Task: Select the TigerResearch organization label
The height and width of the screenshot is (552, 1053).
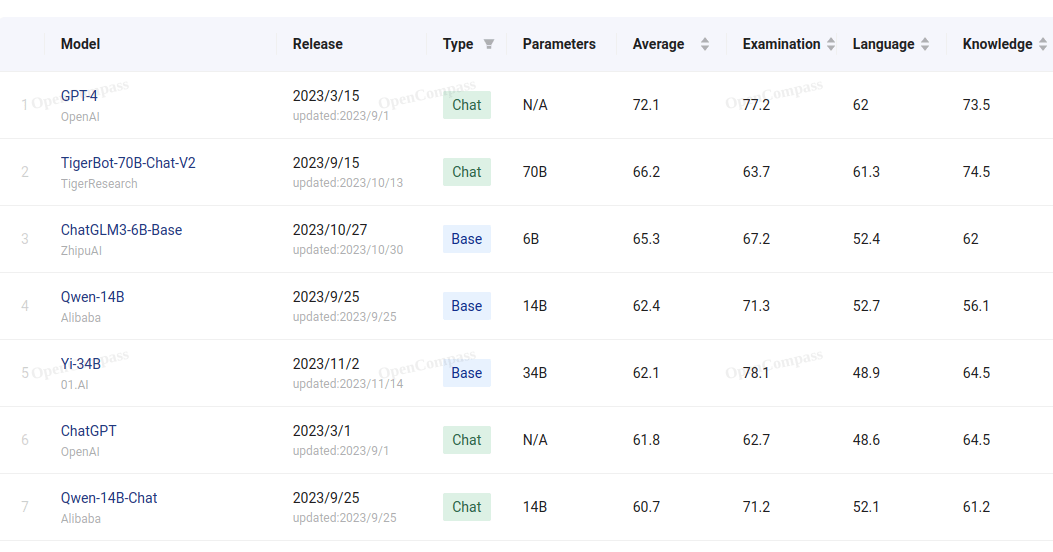Action: pos(99,184)
